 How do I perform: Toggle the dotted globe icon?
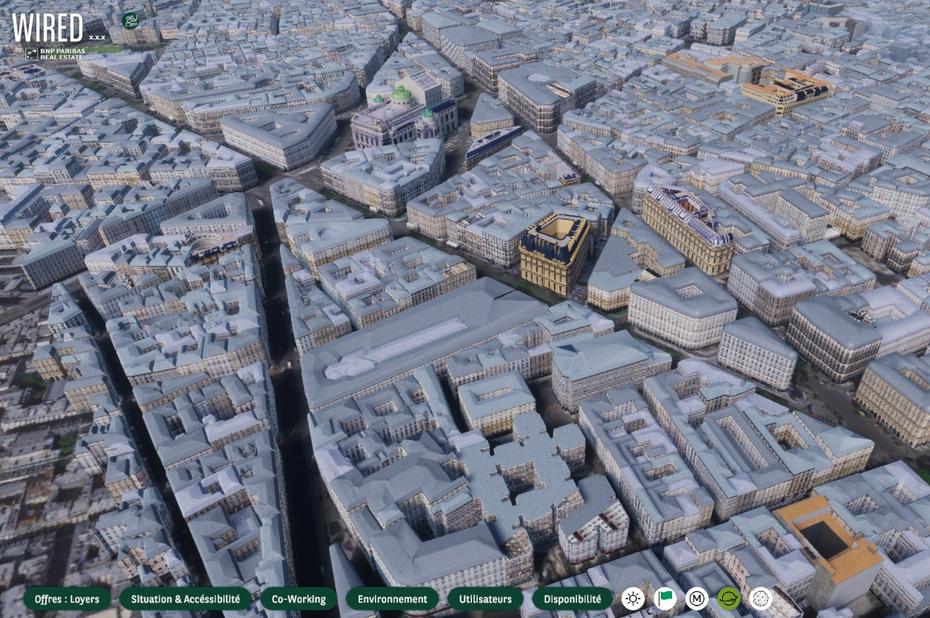[x=761, y=599]
